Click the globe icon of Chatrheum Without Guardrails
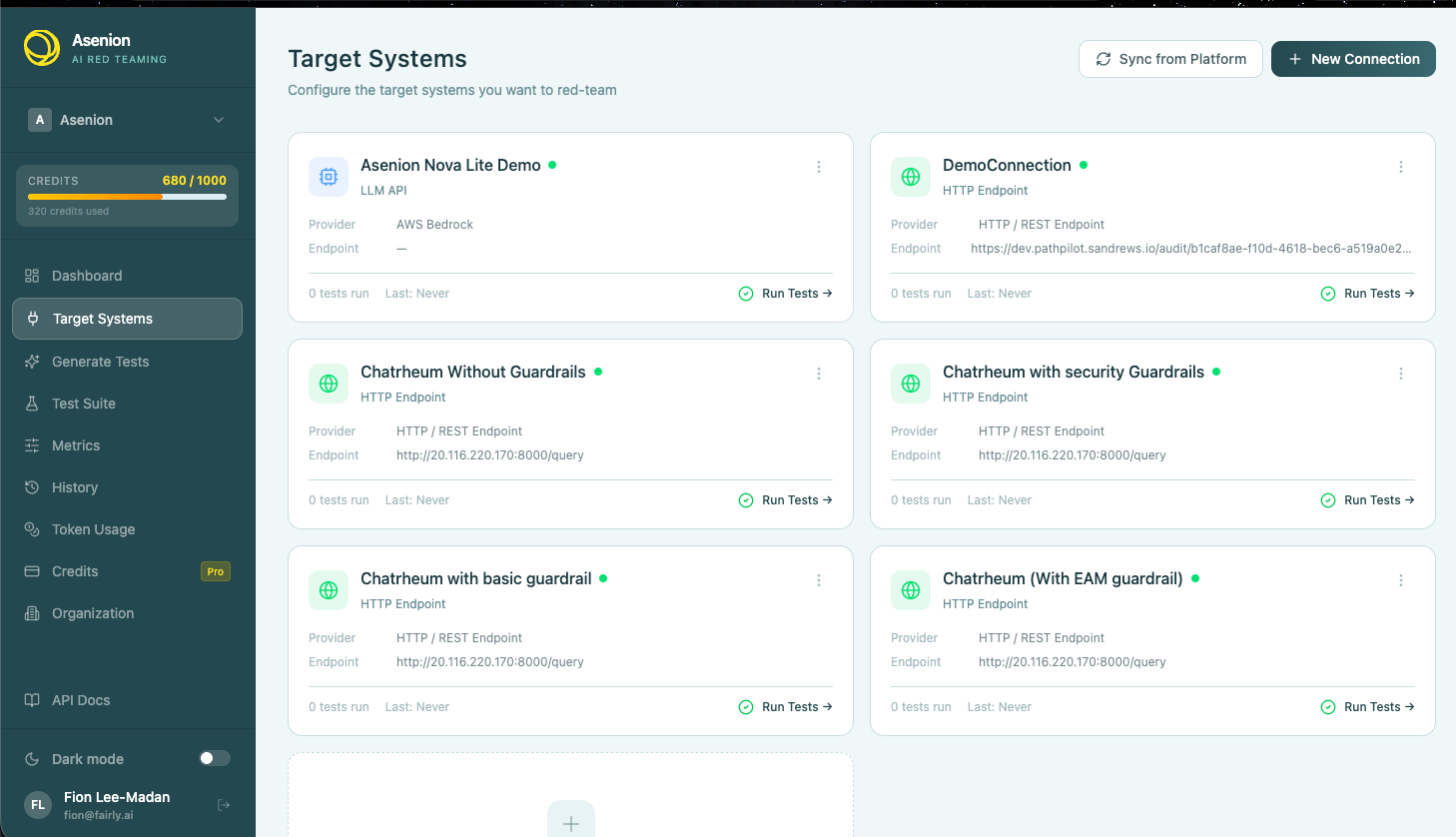This screenshot has height=837, width=1456. point(329,384)
